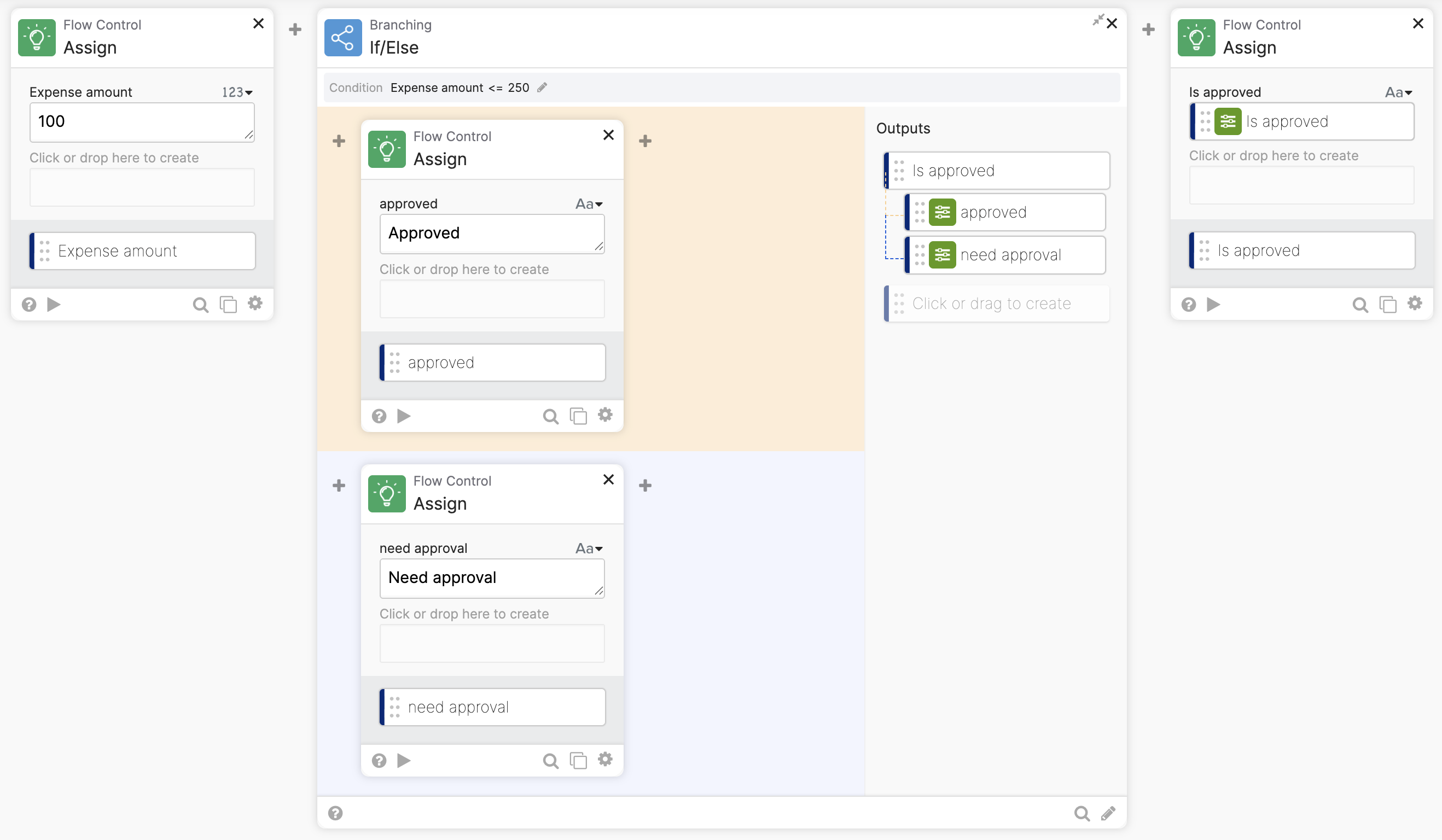The height and width of the screenshot is (840, 1442).
Task: Open the Aa type dropdown for approved field
Action: 589,203
